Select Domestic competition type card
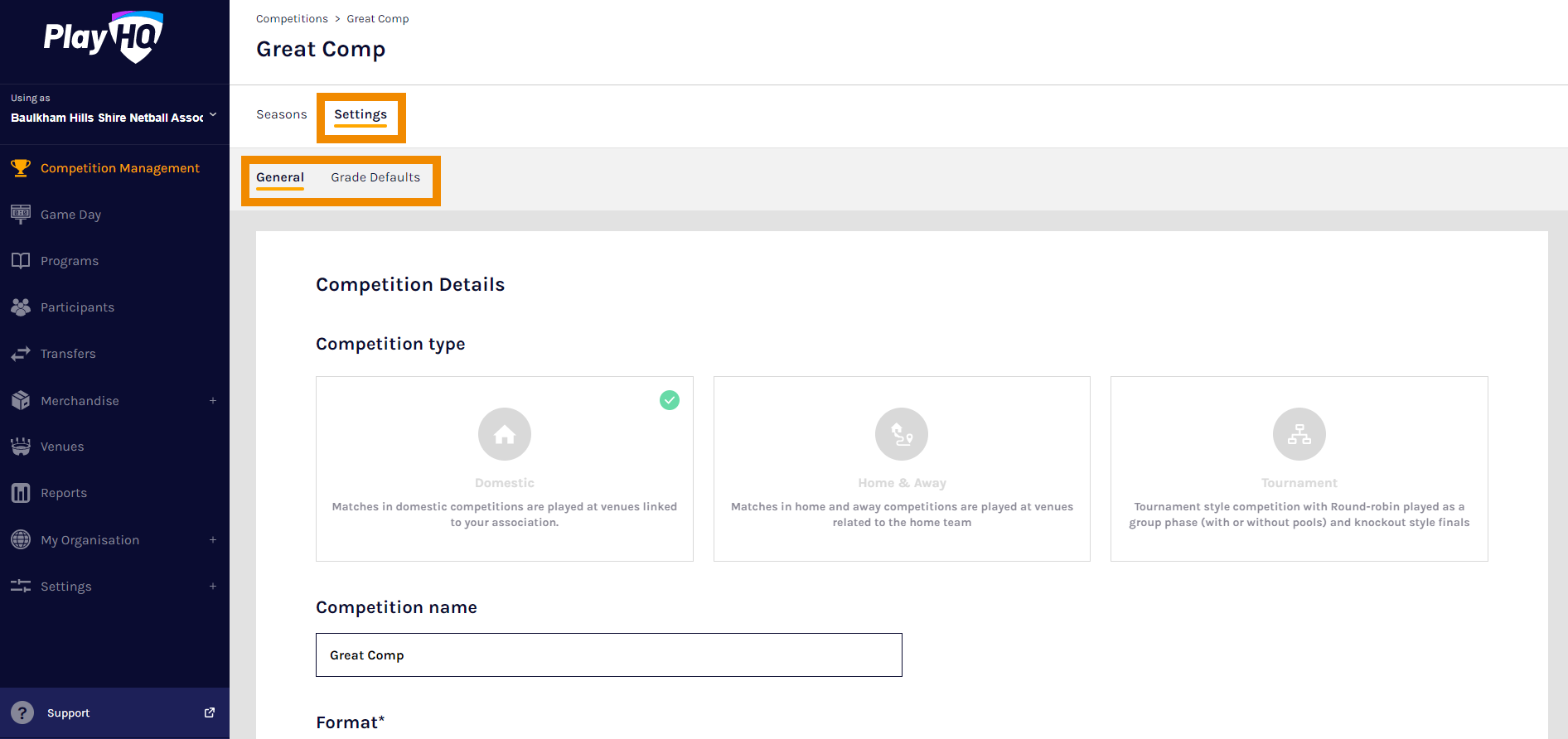 pos(504,469)
